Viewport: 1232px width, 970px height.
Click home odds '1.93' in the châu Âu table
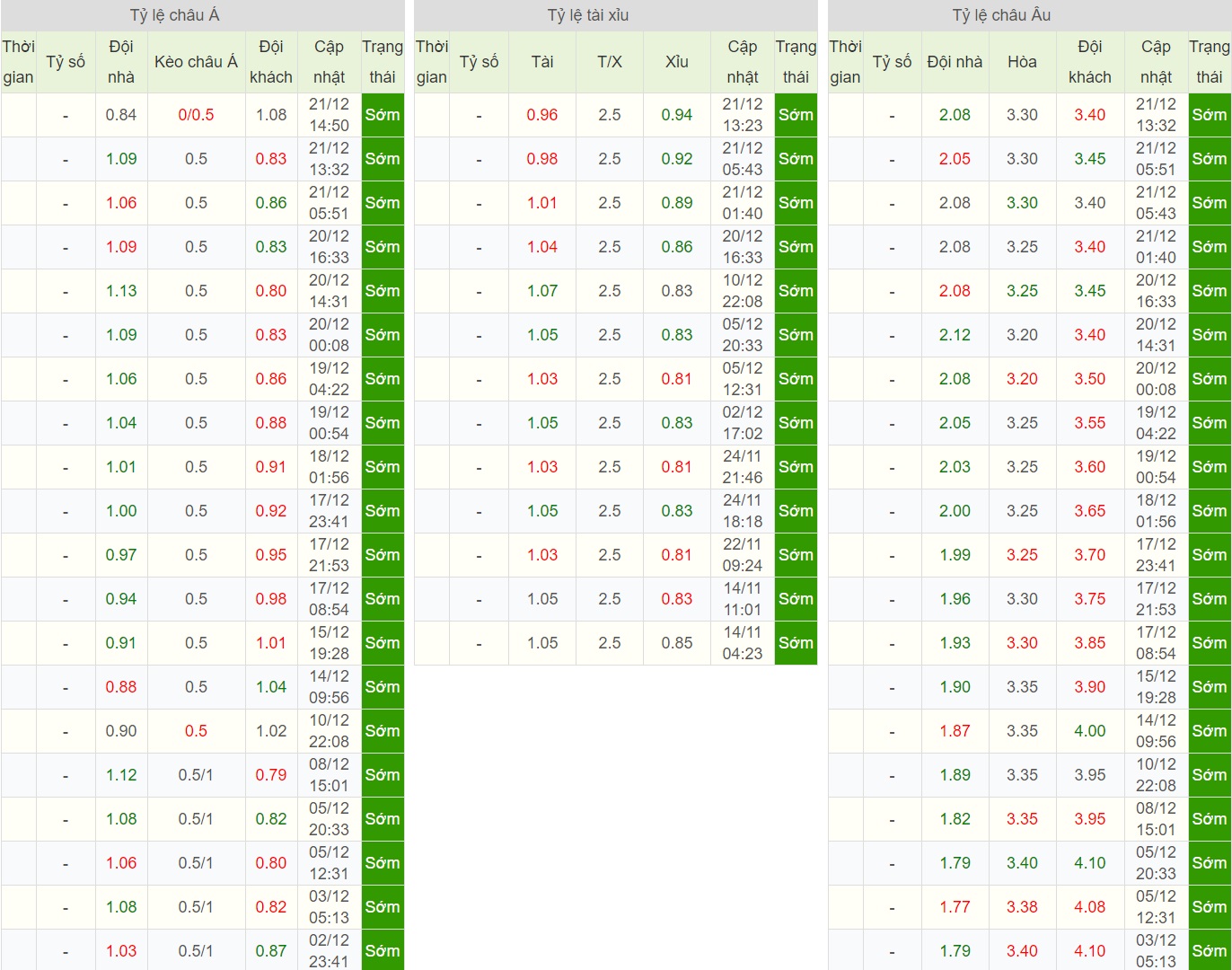955,643
